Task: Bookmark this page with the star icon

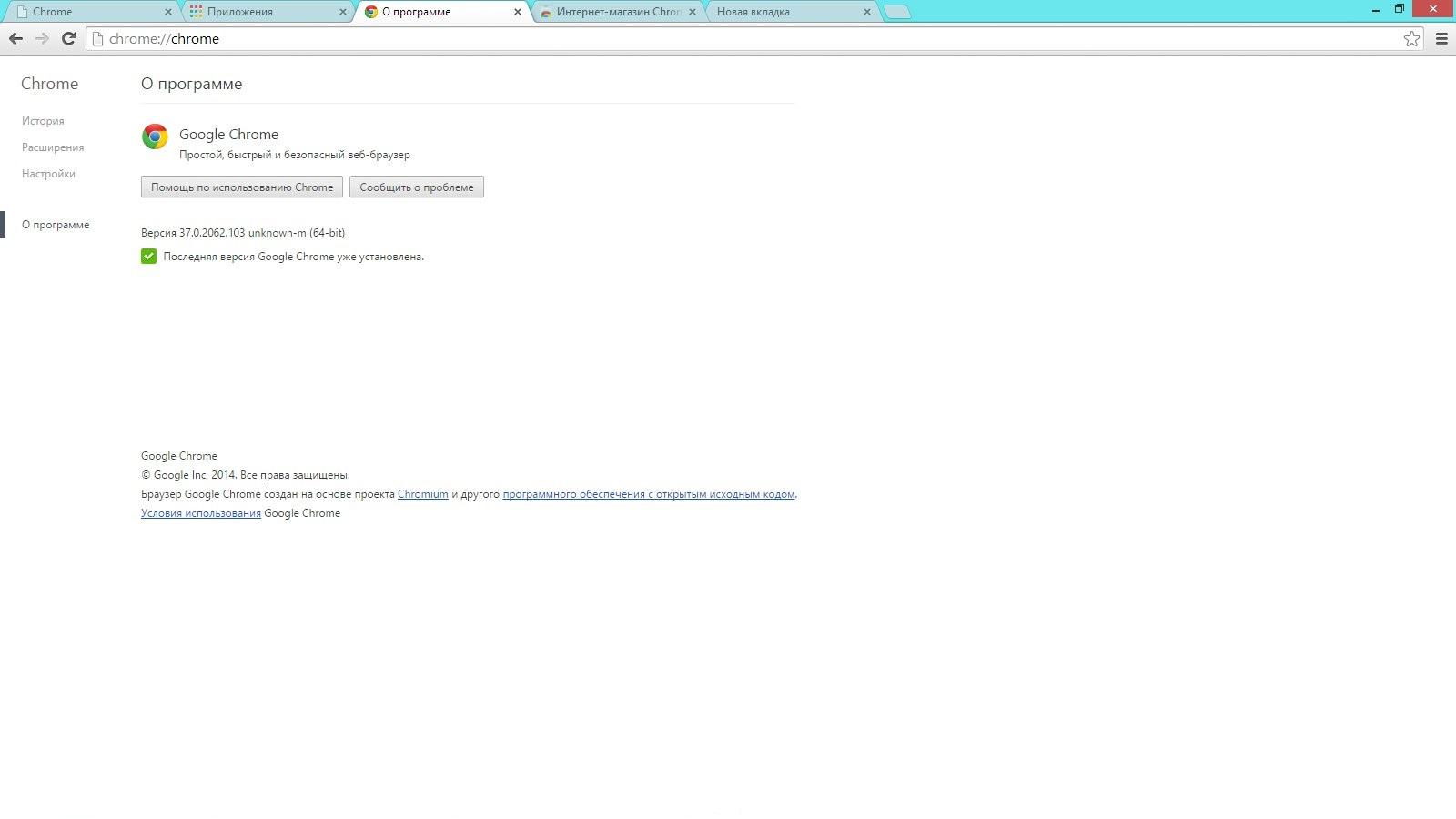Action: tap(1411, 38)
